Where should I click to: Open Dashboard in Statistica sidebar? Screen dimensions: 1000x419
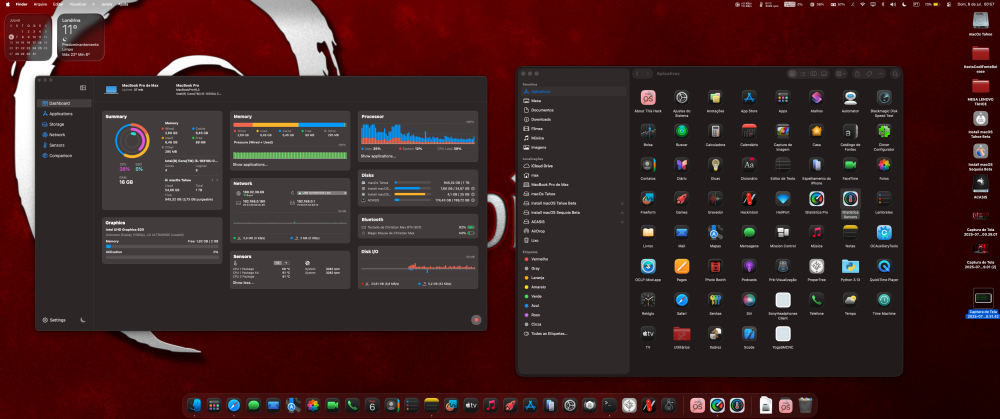click(64, 103)
